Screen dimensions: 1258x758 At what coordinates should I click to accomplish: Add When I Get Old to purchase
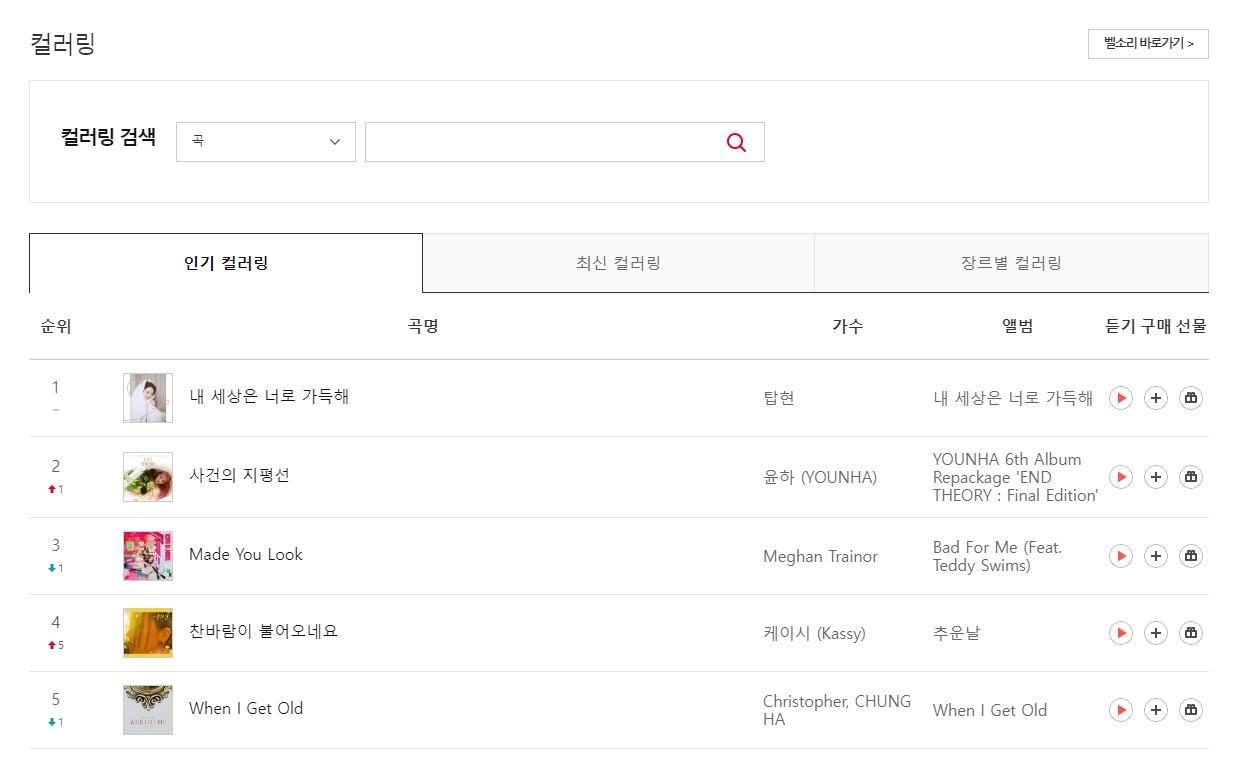(1156, 709)
